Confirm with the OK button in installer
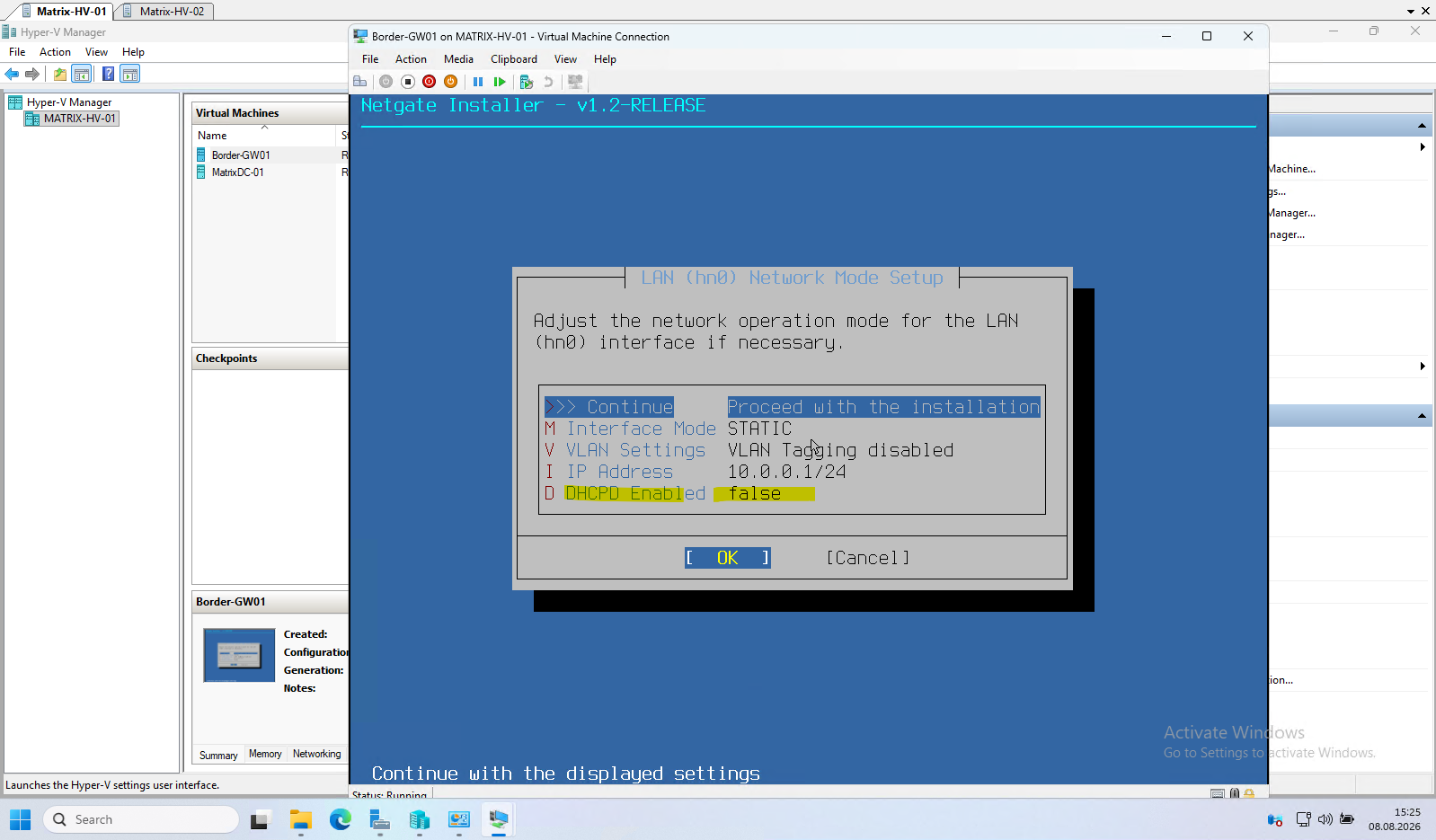The height and width of the screenshot is (840, 1436). point(728,558)
